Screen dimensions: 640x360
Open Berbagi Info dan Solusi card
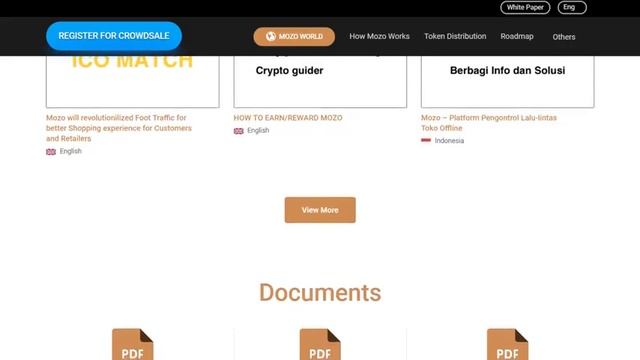tap(507, 82)
